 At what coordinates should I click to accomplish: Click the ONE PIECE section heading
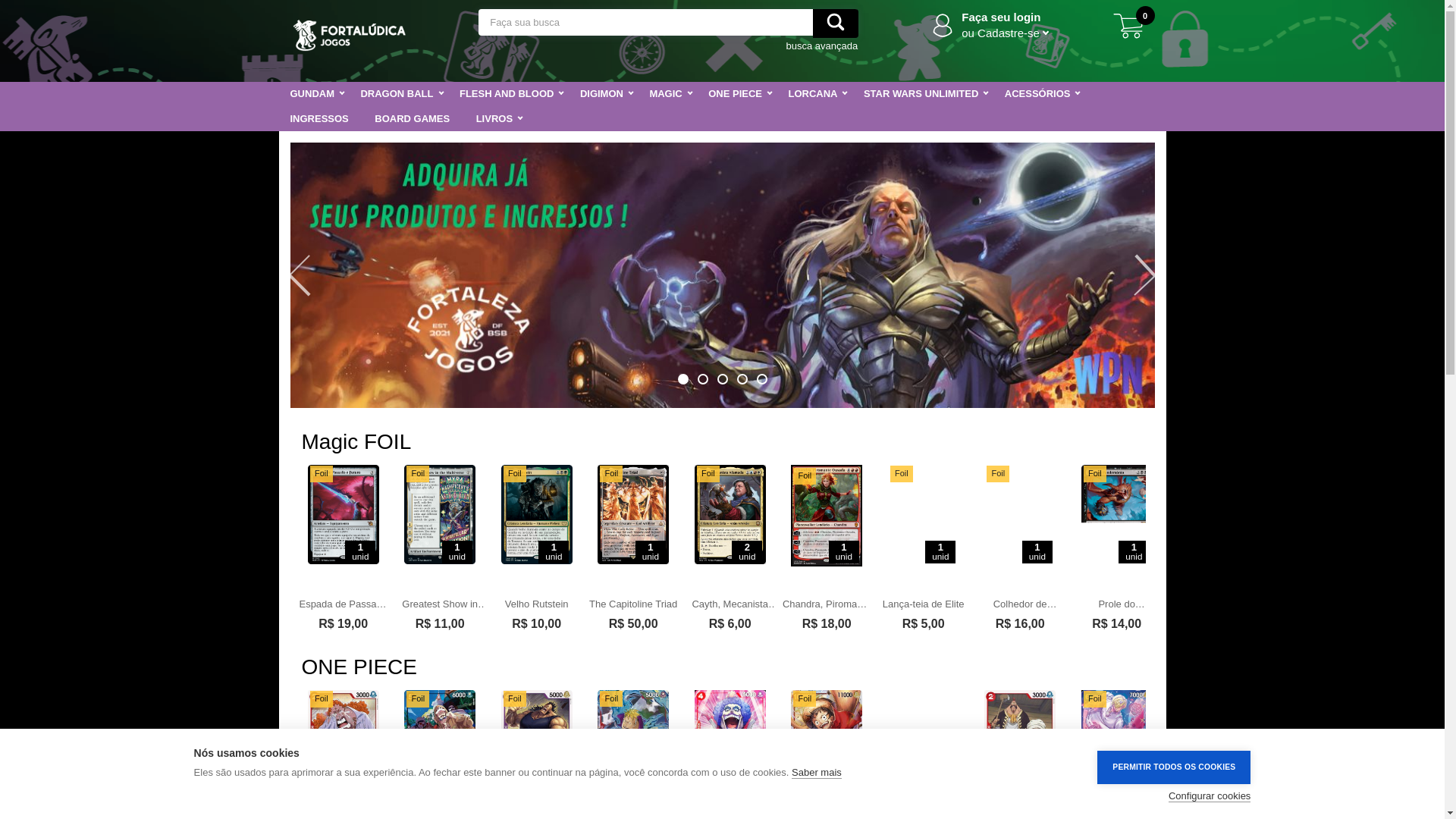click(359, 667)
